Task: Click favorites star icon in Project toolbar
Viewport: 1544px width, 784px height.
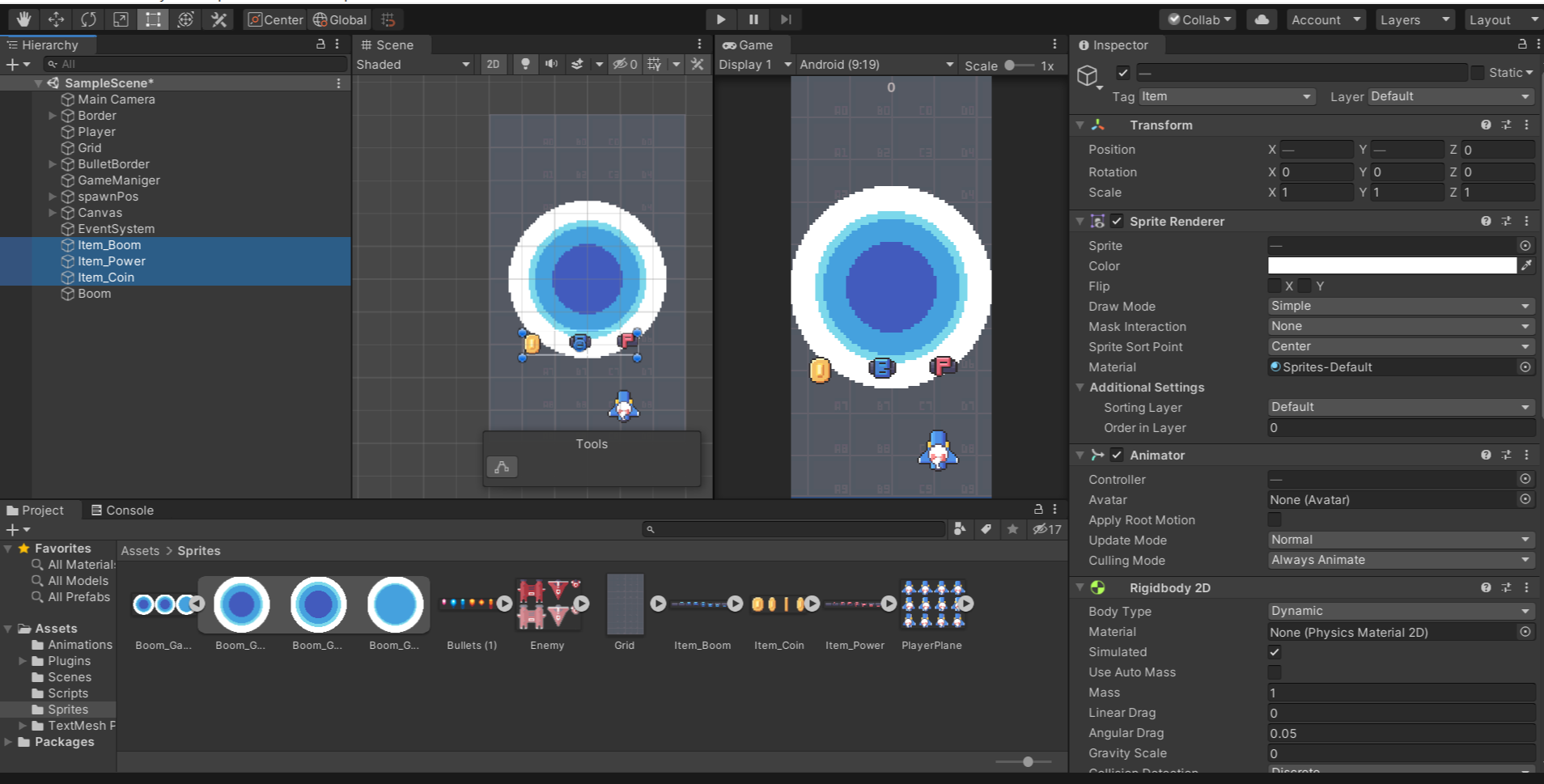Action: (x=1012, y=529)
